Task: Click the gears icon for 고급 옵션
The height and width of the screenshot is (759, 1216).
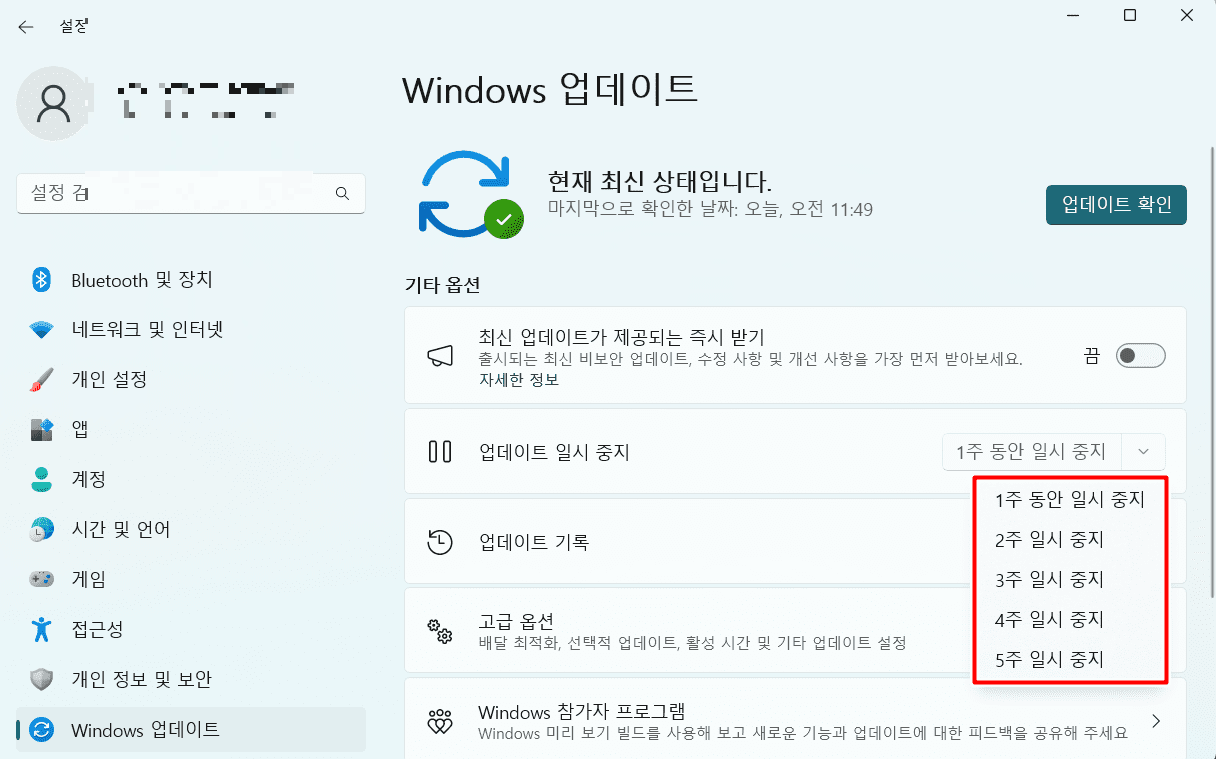Action: pos(440,631)
